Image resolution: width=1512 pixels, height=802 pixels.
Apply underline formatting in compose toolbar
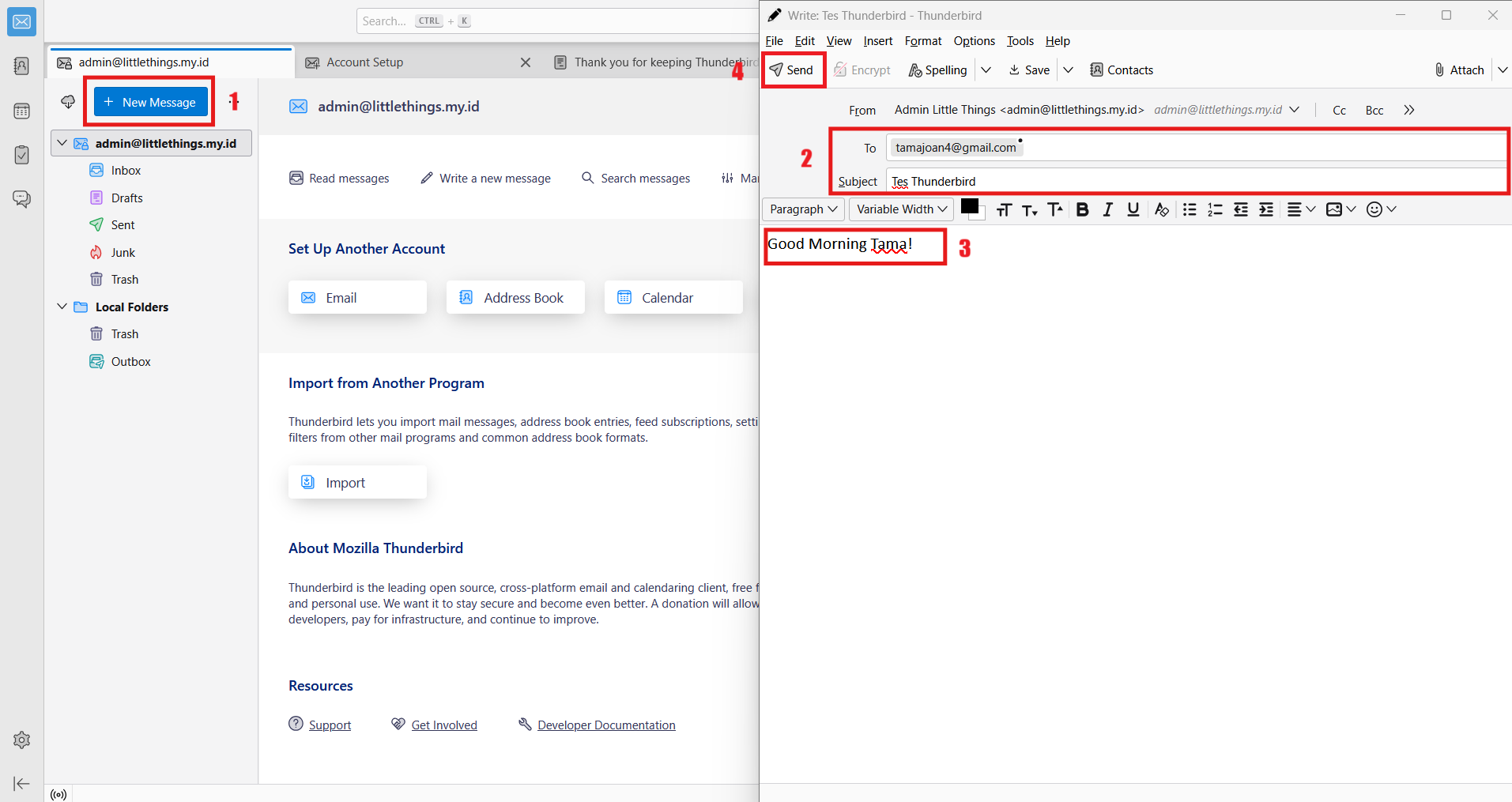[1133, 209]
